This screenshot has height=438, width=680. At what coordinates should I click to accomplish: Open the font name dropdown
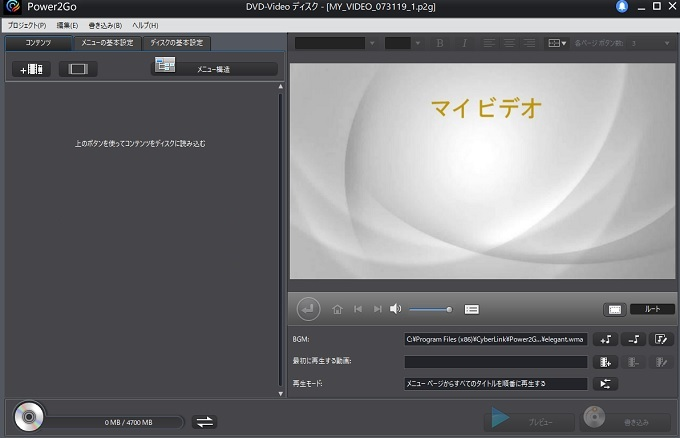335,43
